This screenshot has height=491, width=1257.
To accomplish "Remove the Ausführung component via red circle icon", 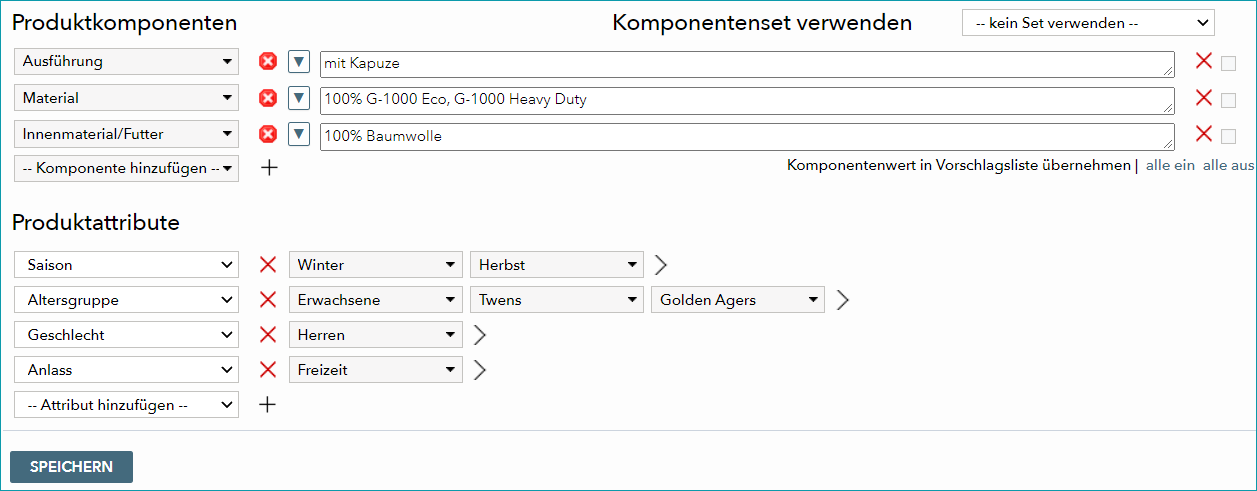I will [268, 62].
